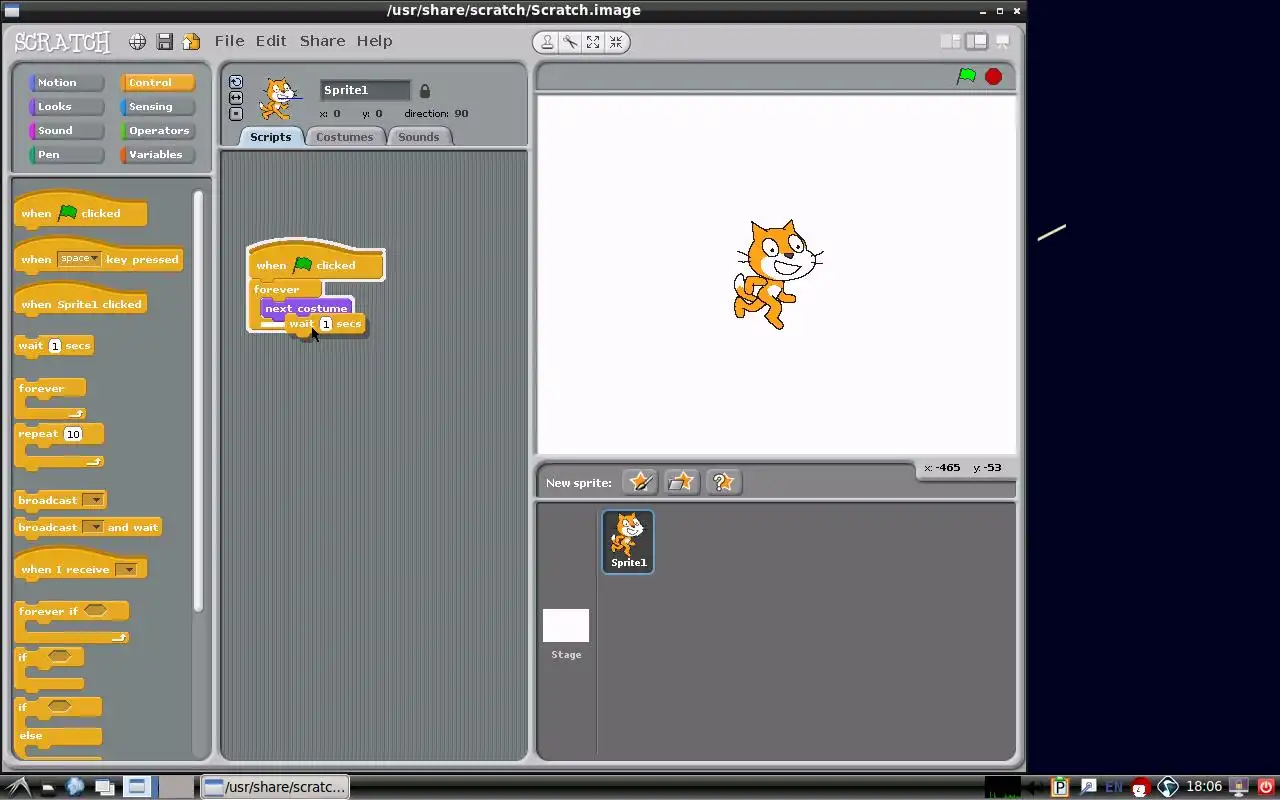Get a surprise sprite

(x=723, y=482)
